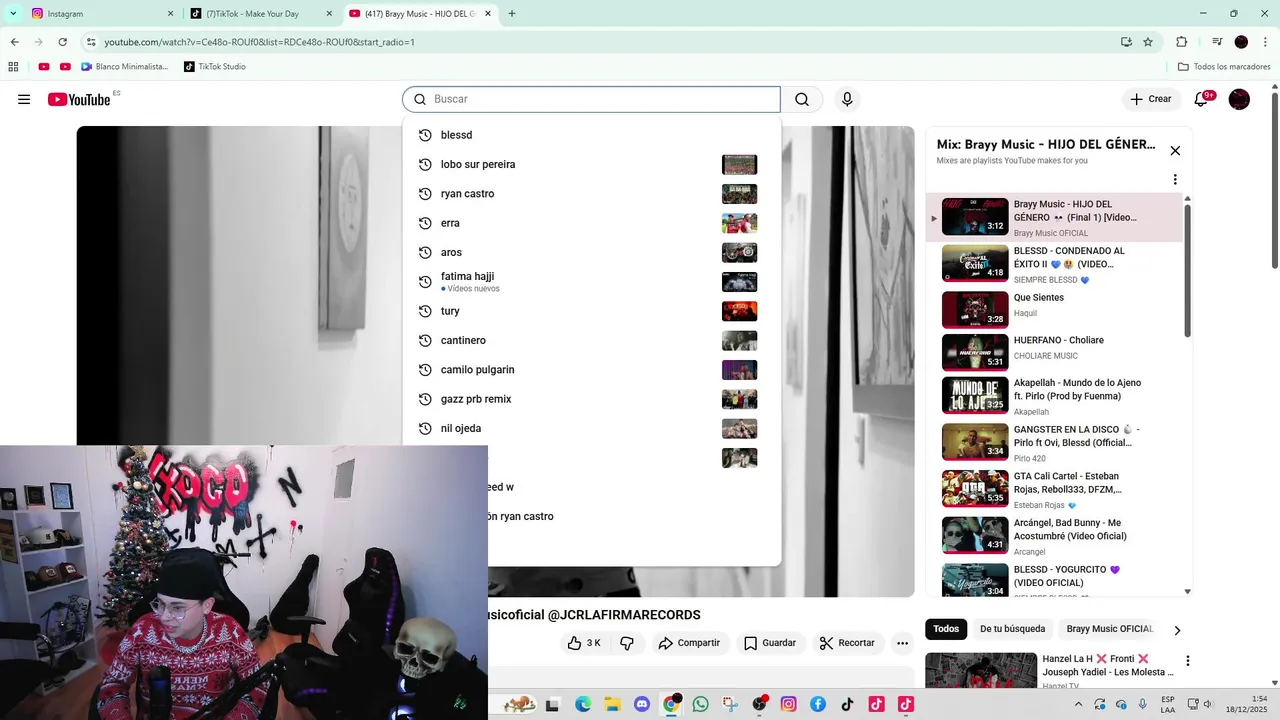Select the Todos filter chip
The width and height of the screenshot is (1280, 720).
point(946,629)
